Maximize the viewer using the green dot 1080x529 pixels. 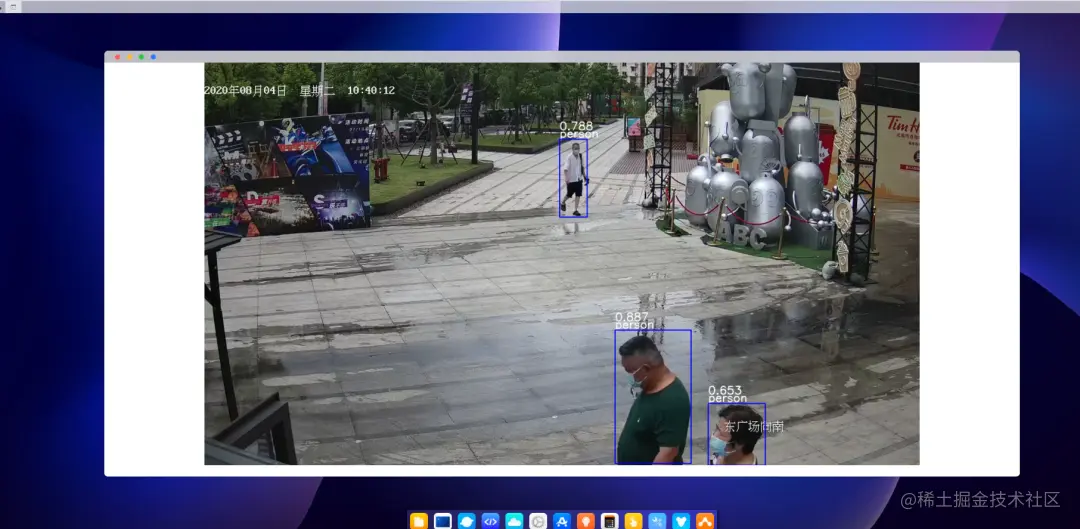click(x=141, y=56)
